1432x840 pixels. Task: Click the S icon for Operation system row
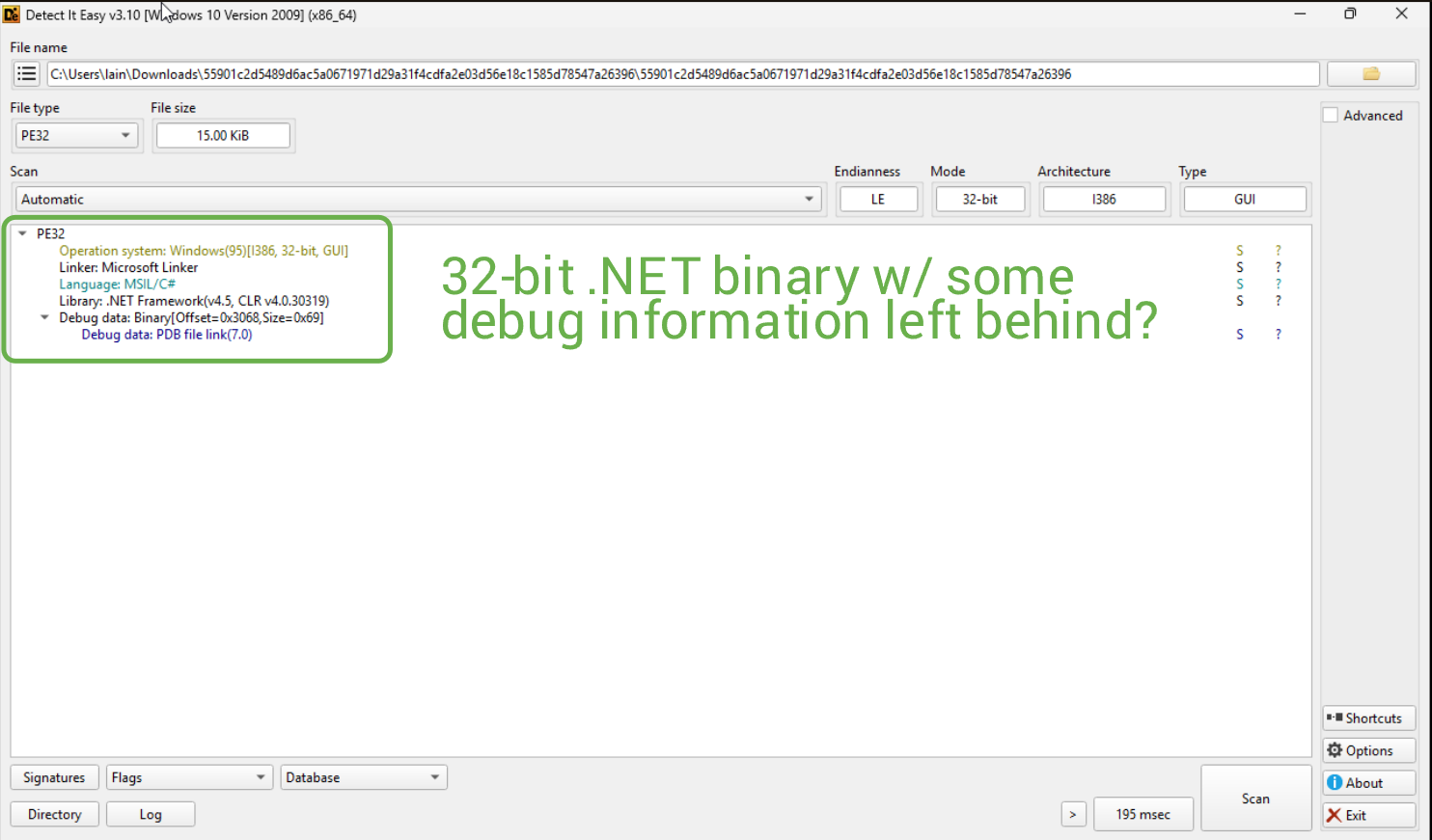click(x=1240, y=251)
